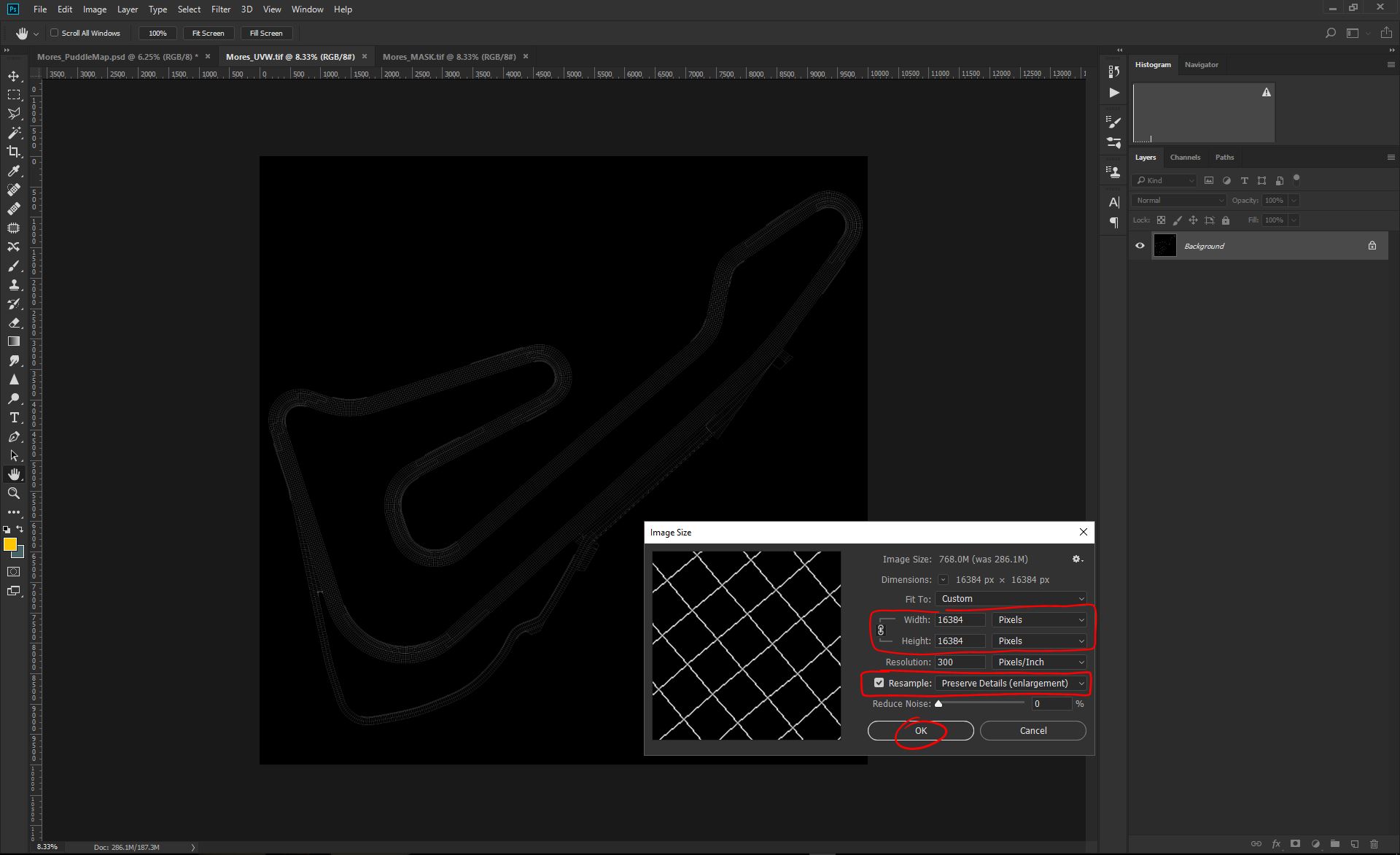Select the Crop tool
This screenshot has width=1400, height=855.
(x=14, y=152)
